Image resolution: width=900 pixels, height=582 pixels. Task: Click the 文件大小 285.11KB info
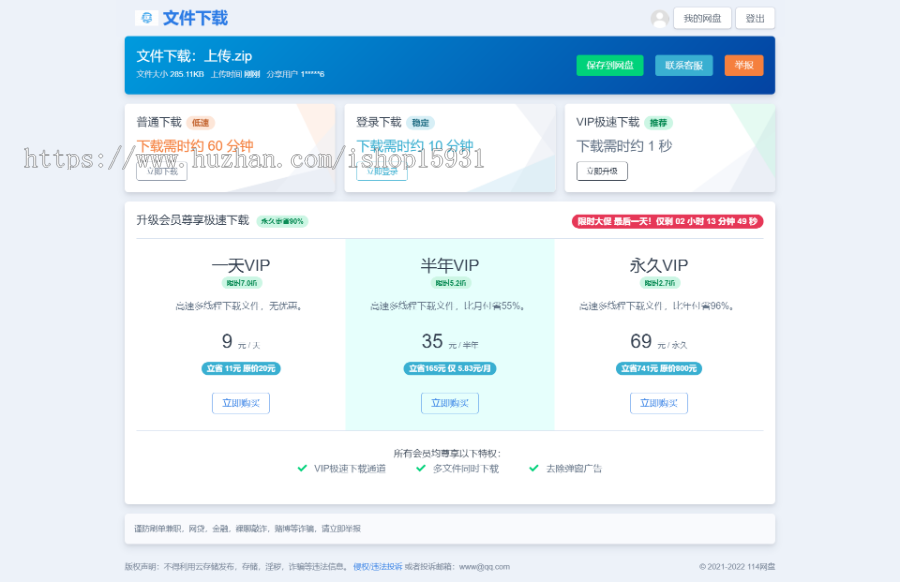pos(170,74)
